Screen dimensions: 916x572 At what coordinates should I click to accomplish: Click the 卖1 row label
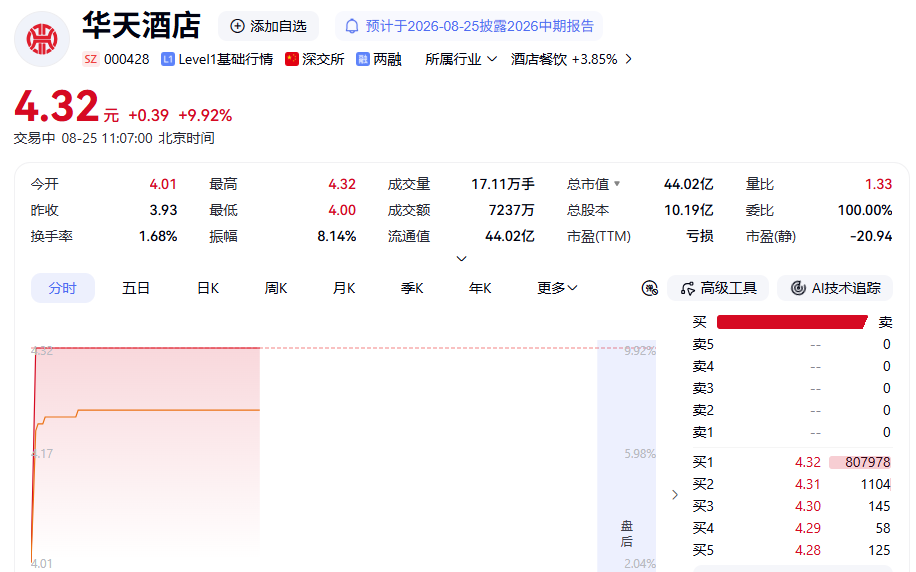point(703,432)
